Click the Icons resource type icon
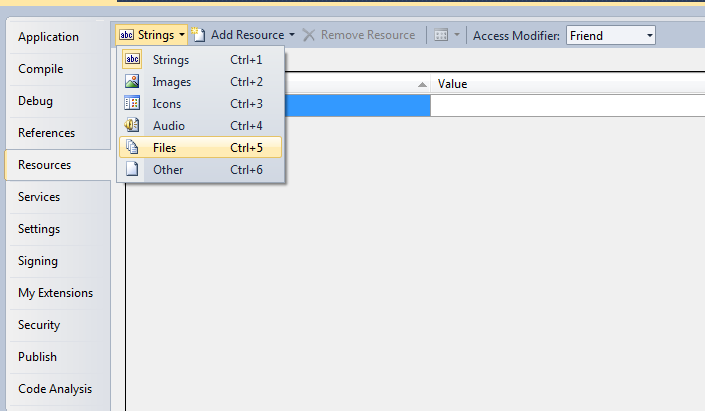705x411 pixels. pos(132,103)
